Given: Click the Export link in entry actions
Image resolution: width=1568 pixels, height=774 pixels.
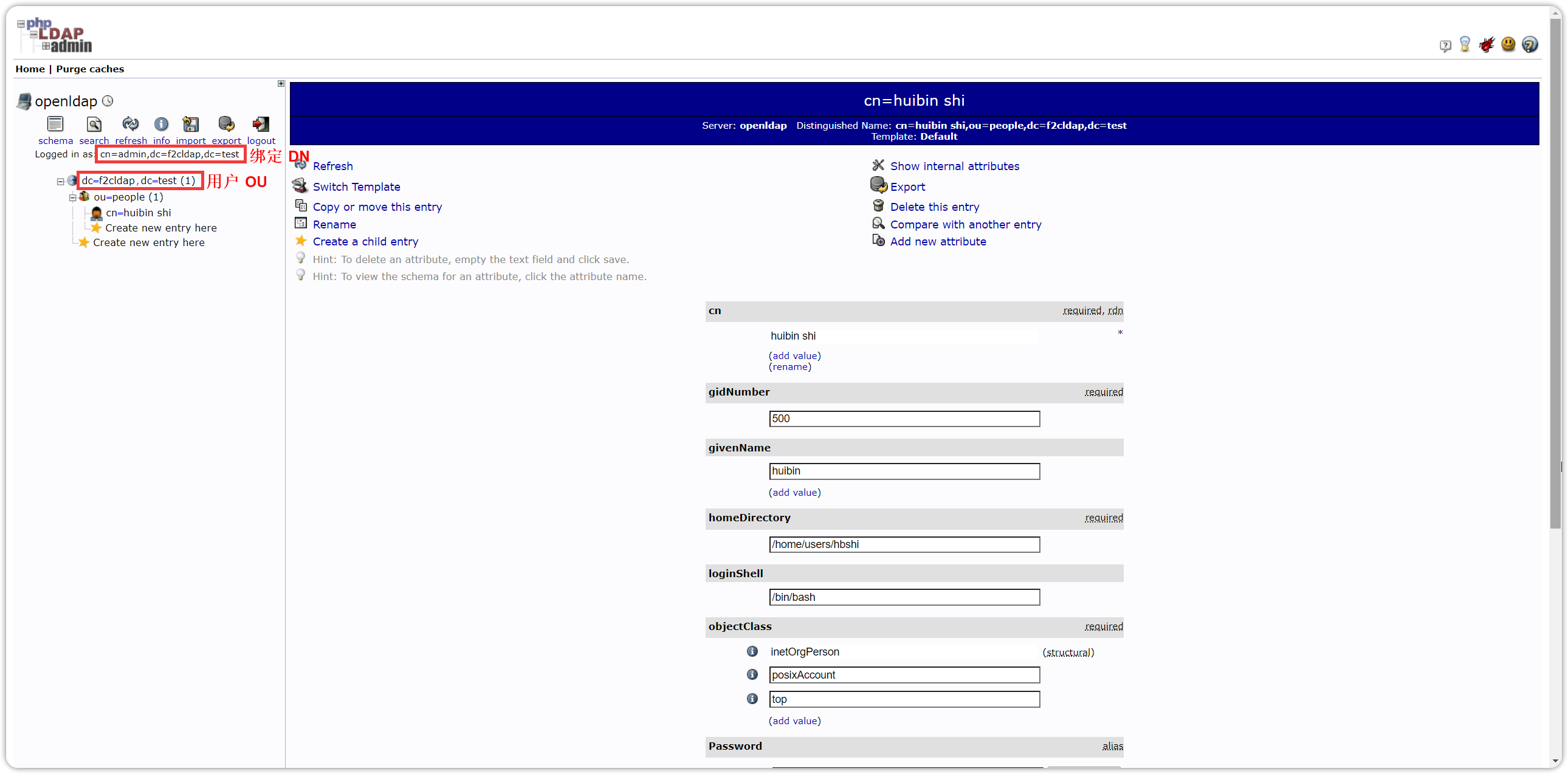Looking at the screenshot, I should click(907, 187).
